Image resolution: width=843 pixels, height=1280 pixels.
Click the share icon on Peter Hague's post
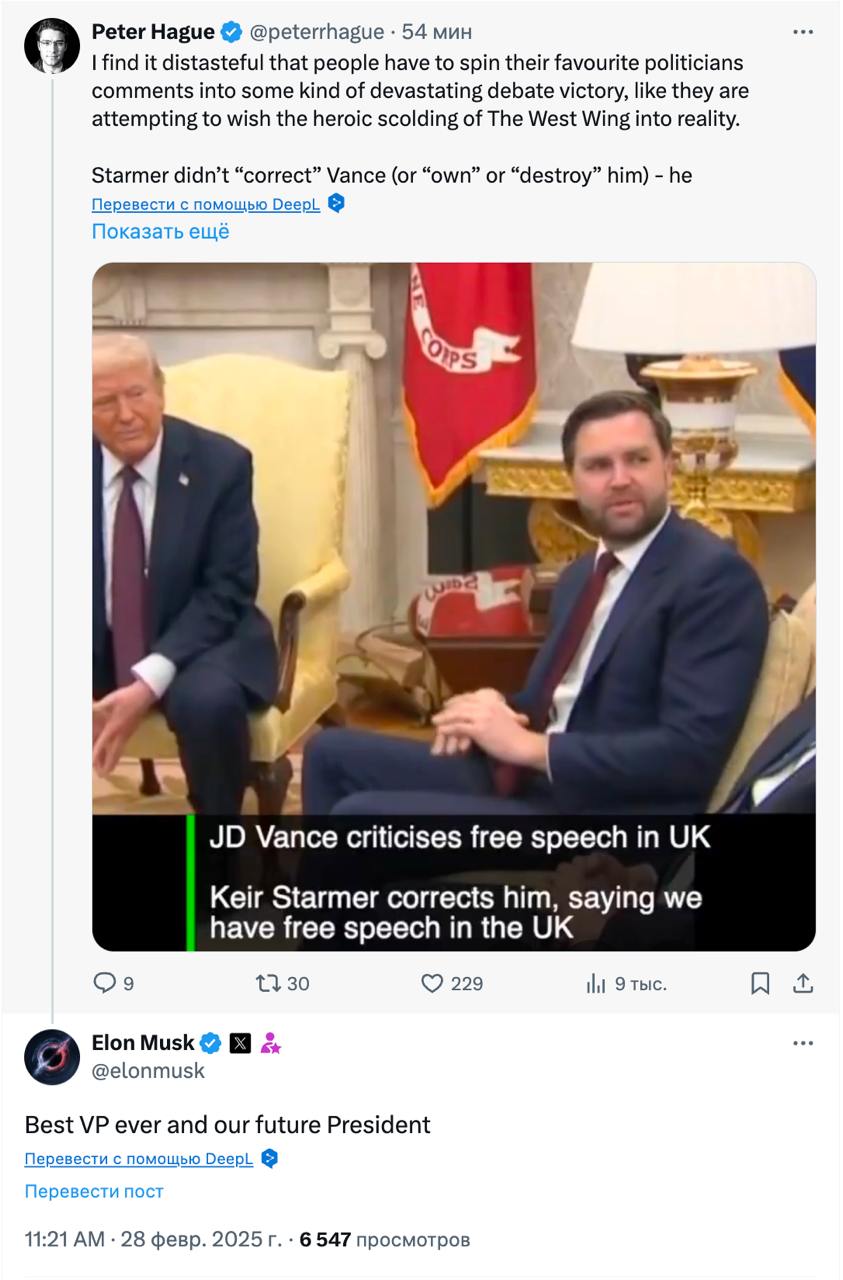point(802,983)
